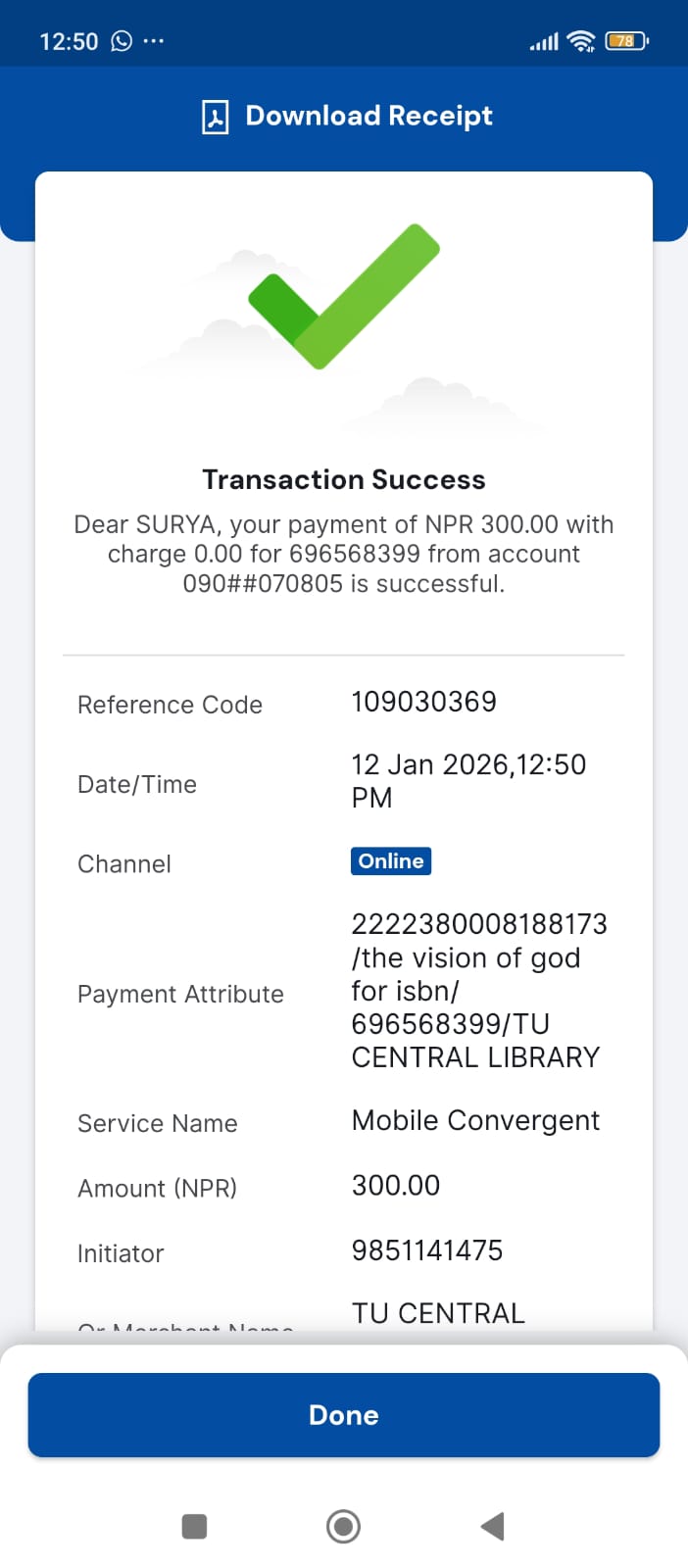Tap the PDF download receipt icon
Image resolution: width=688 pixels, height=1568 pixels.
tap(215, 117)
